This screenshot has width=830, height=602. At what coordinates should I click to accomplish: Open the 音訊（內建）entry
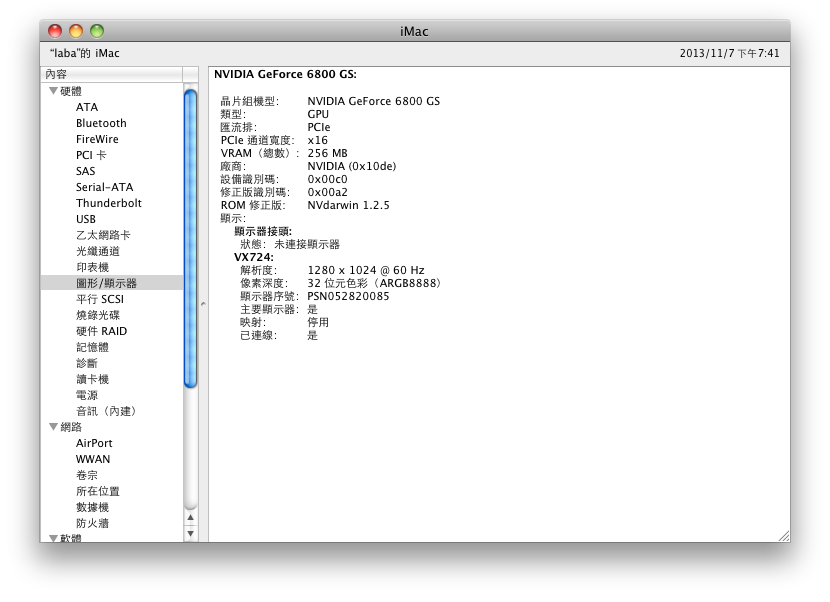coord(106,411)
